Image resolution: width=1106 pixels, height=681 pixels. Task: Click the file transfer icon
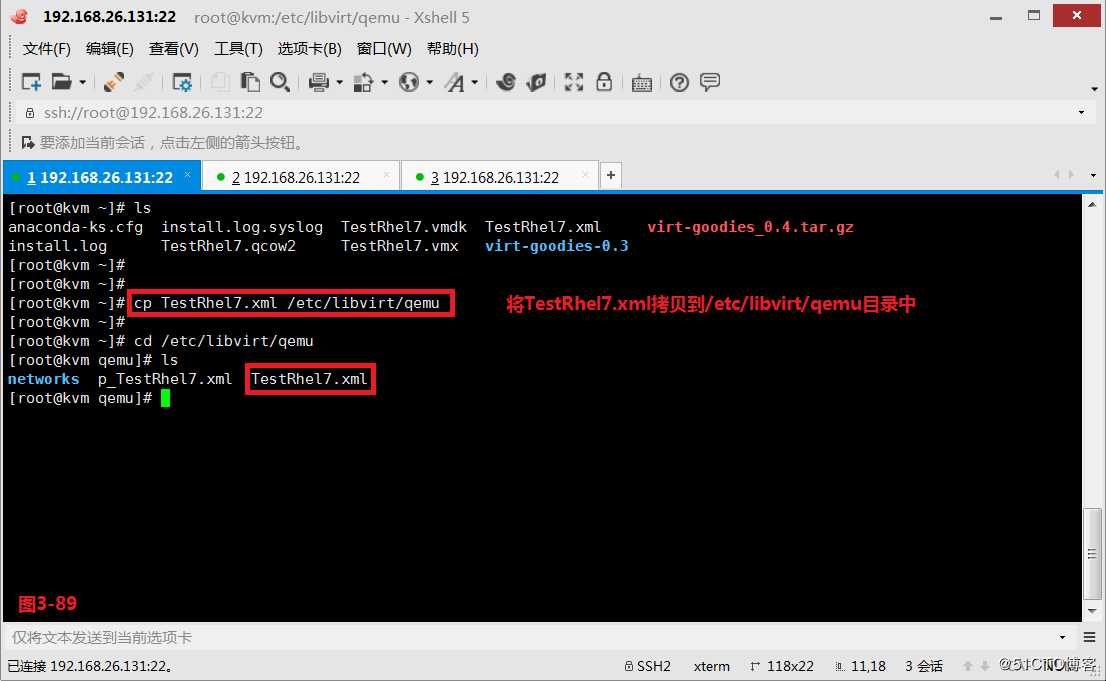(363, 83)
